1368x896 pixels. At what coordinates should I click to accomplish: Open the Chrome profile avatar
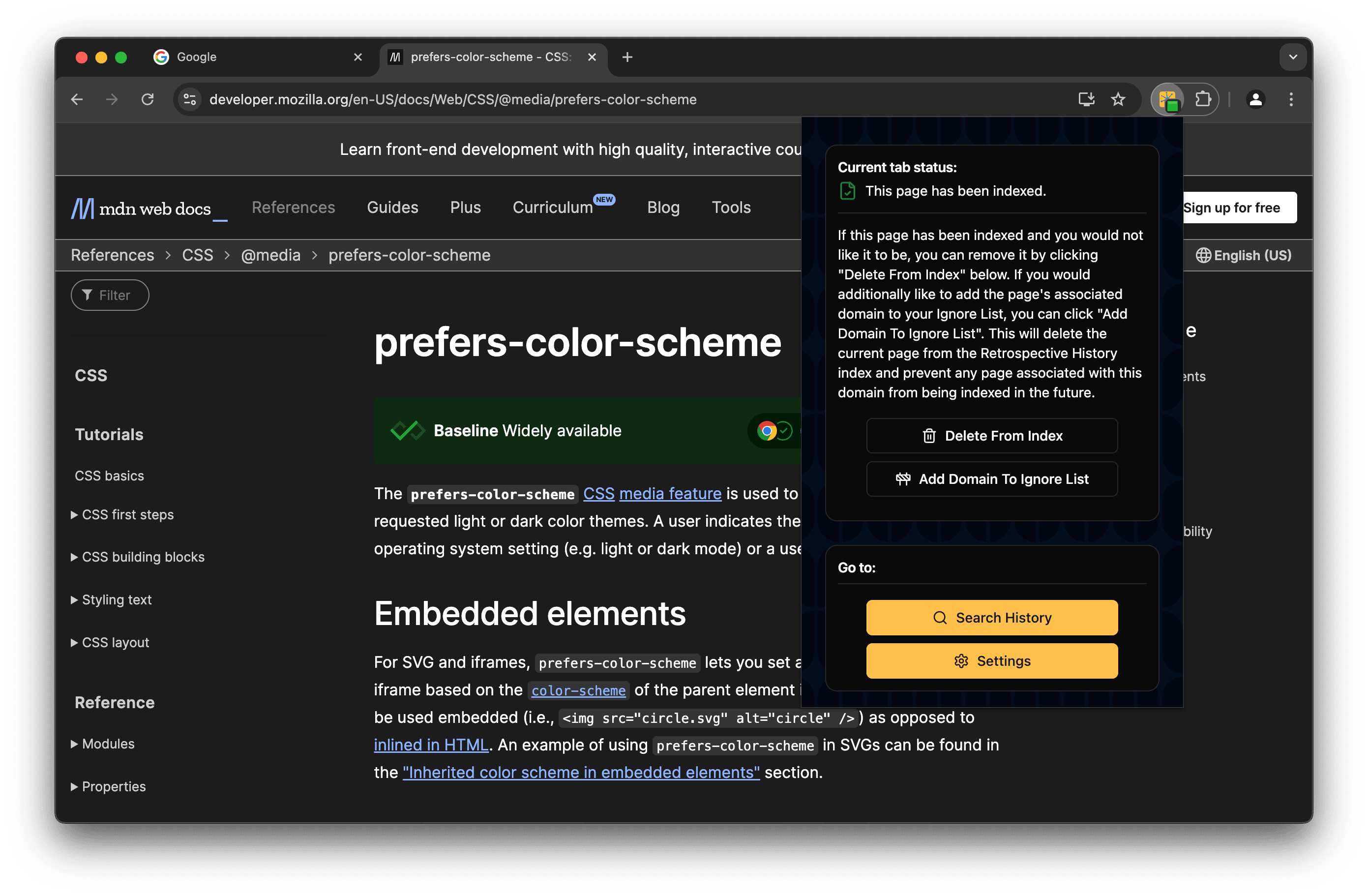tap(1255, 100)
